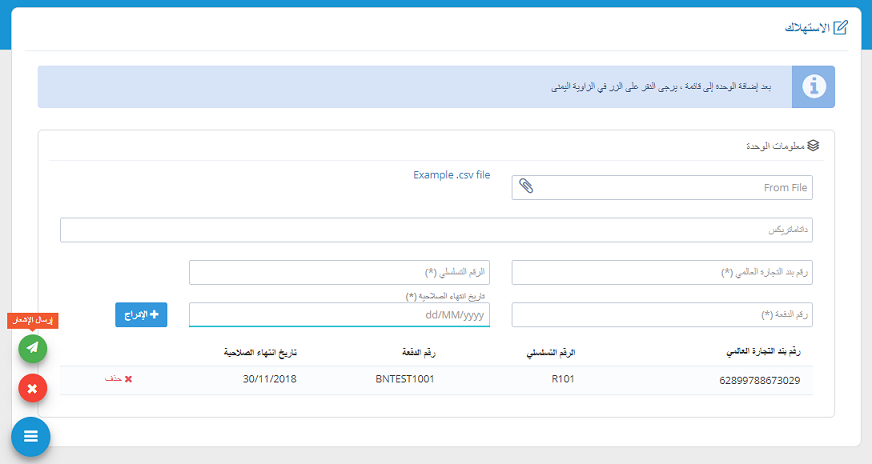Click the red X floating cancel button
872x464 pixels.
[32, 388]
